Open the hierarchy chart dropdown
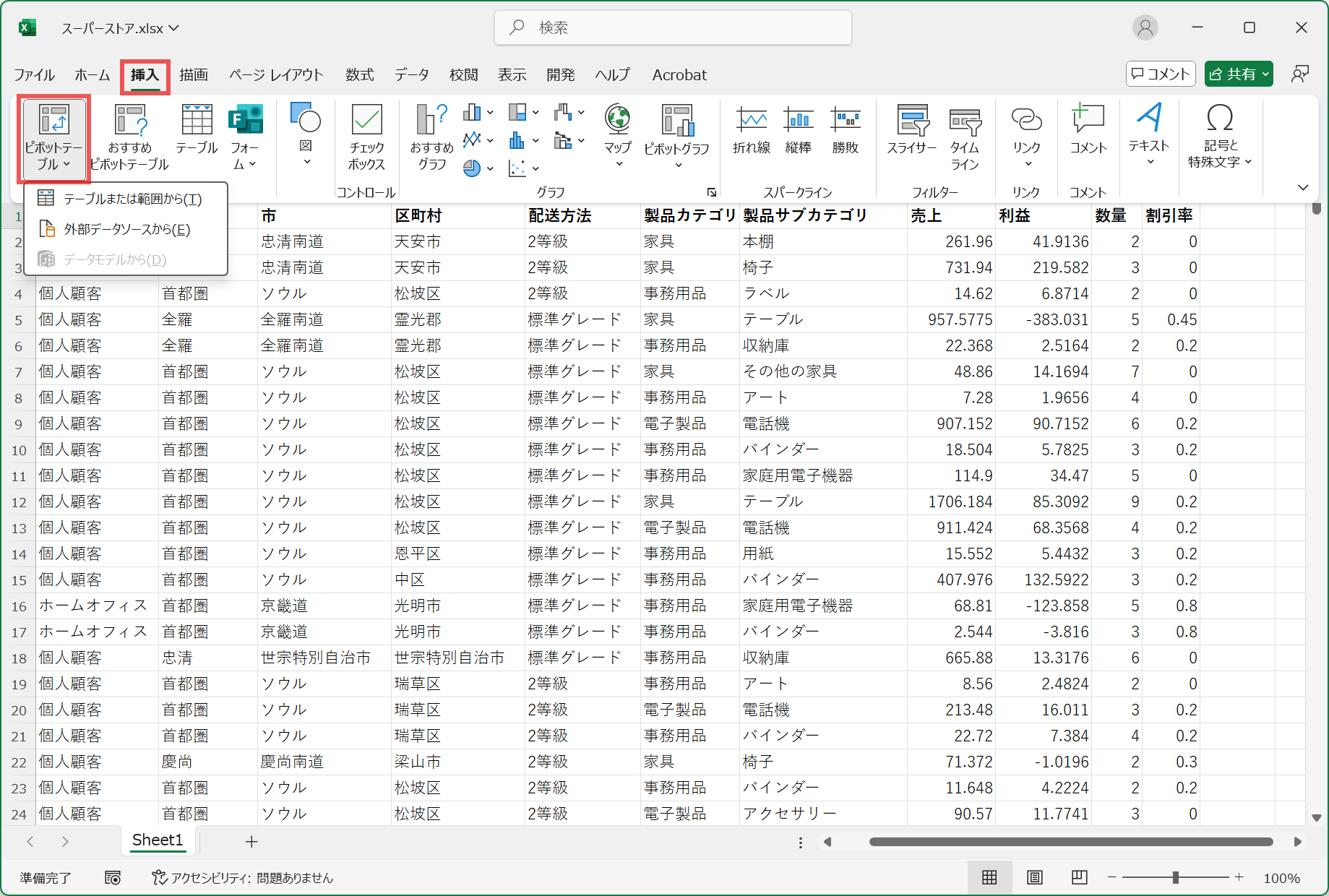The image size is (1329, 896). click(x=524, y=113)
